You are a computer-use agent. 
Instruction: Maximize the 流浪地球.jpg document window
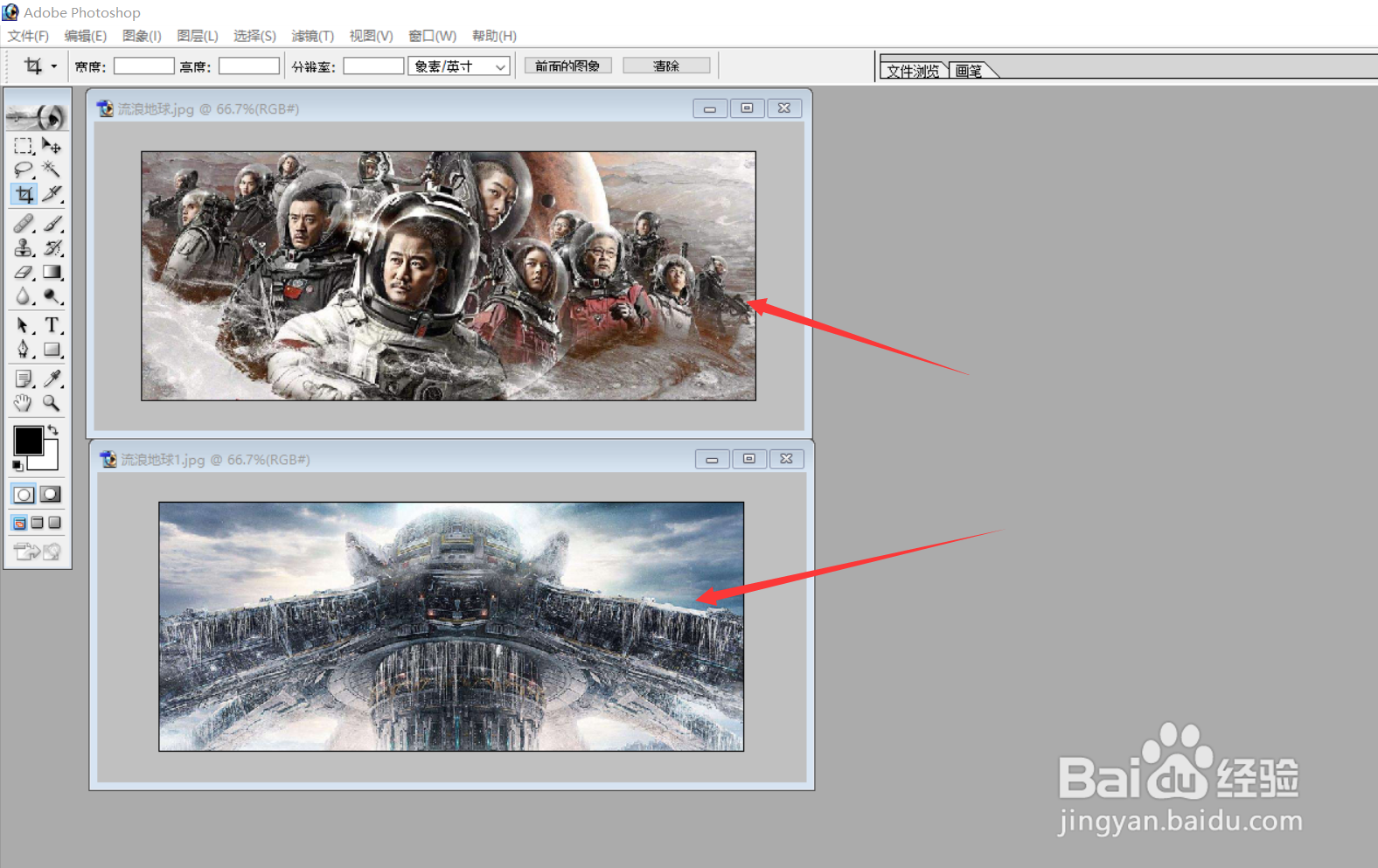747,108
